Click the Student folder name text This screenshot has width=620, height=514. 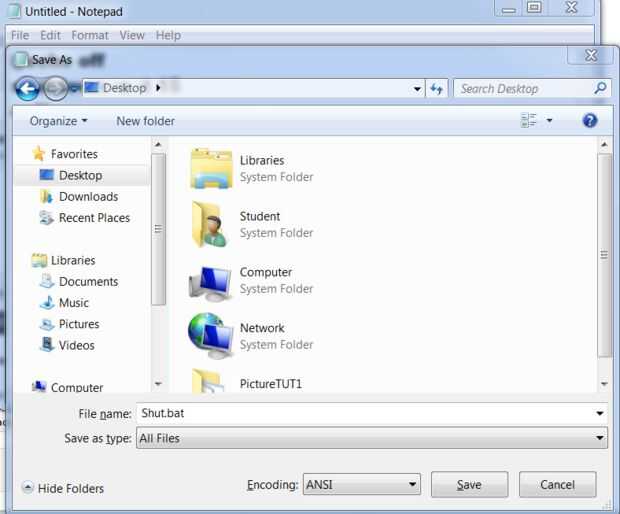click(x=260, y=216)
